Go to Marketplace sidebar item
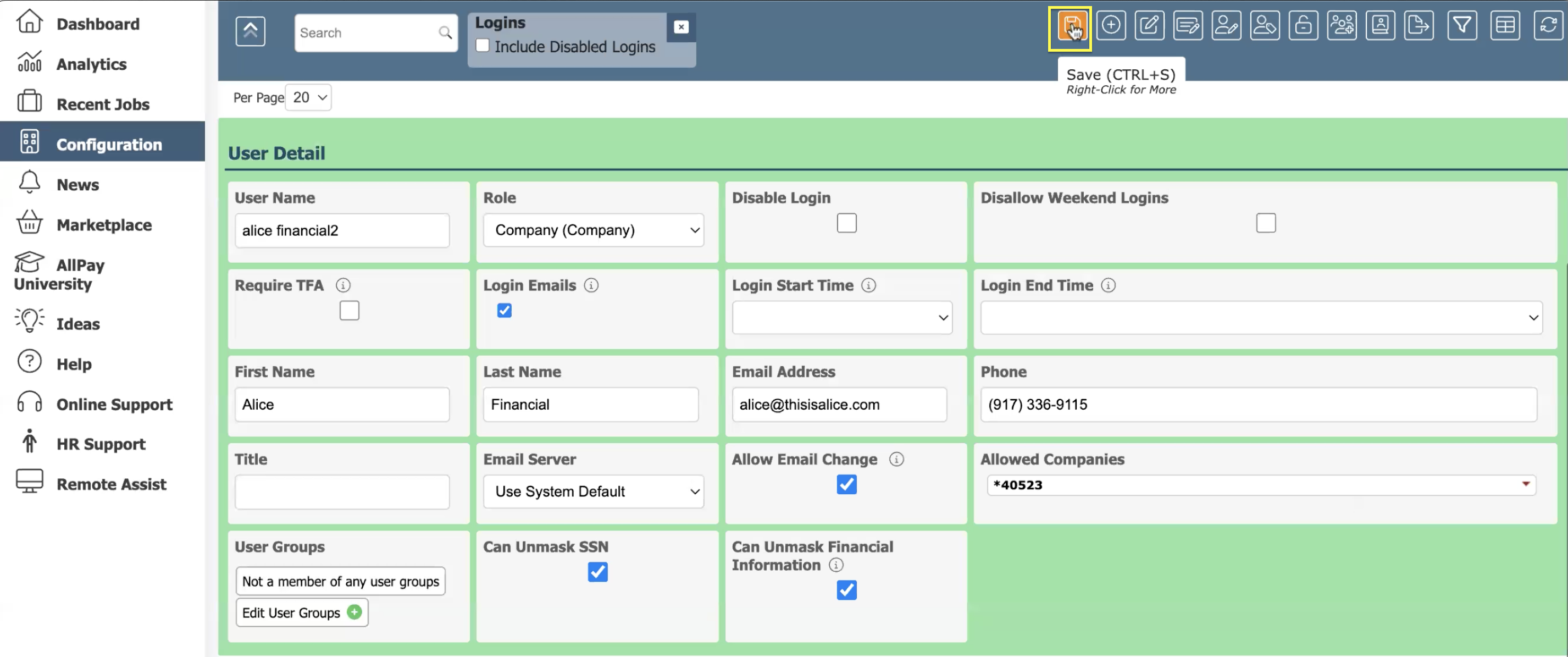 point(103,225)
